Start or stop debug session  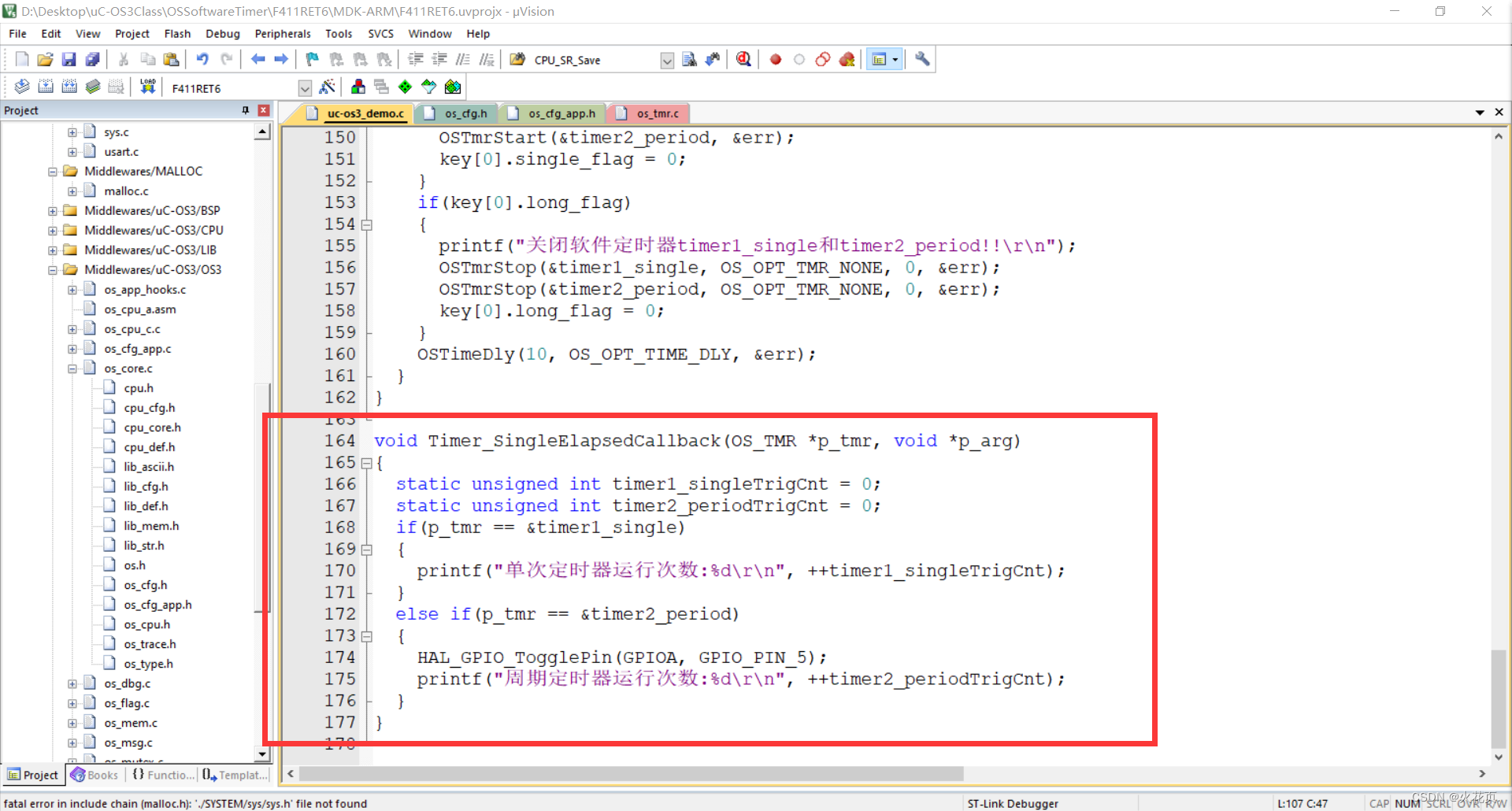click(x=743, y=59)
